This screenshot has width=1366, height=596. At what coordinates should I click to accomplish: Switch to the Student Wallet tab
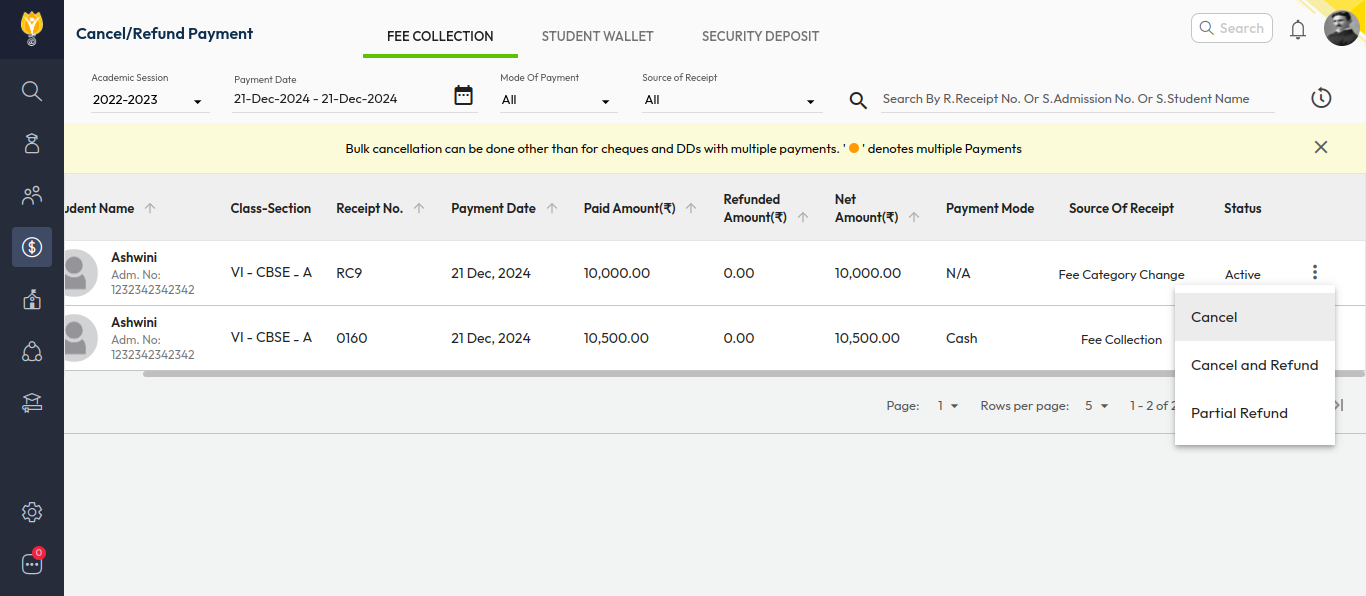coord(597,36)
